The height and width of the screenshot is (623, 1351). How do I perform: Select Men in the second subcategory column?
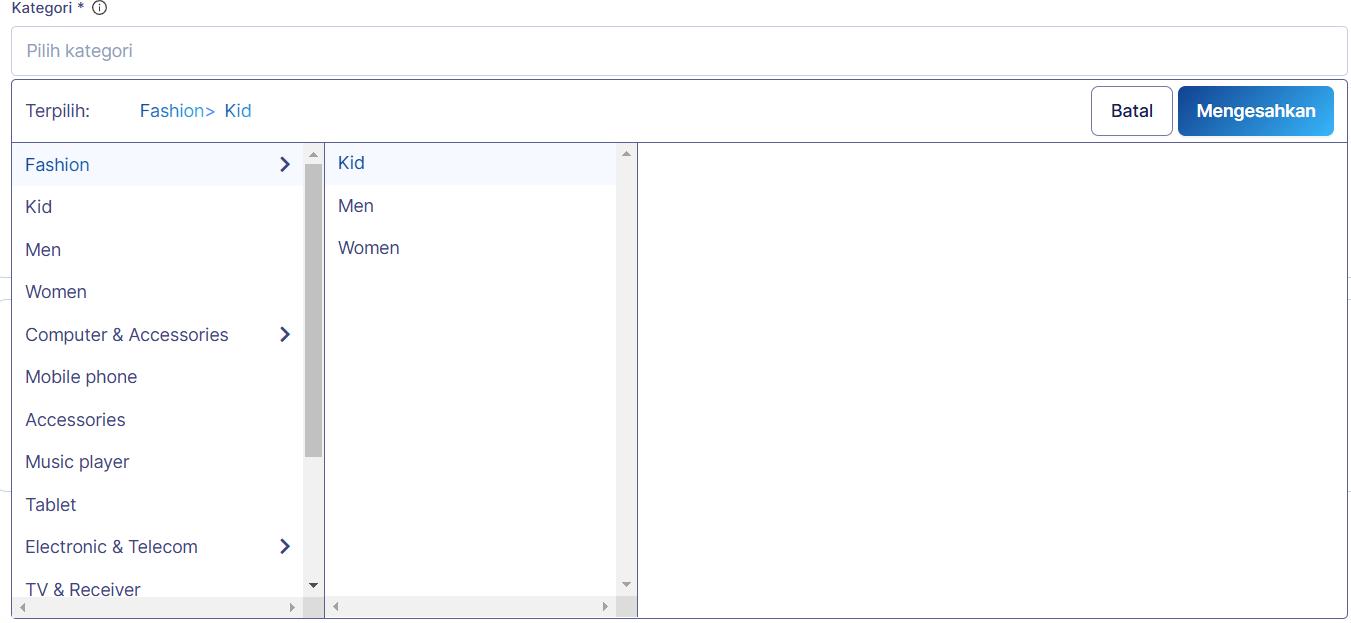click(356, 206)
